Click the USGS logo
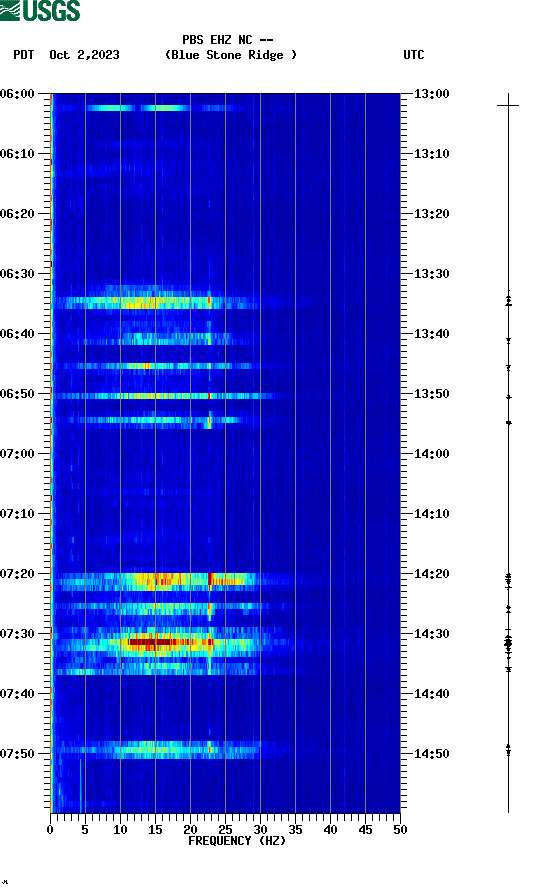 point(40,11)
